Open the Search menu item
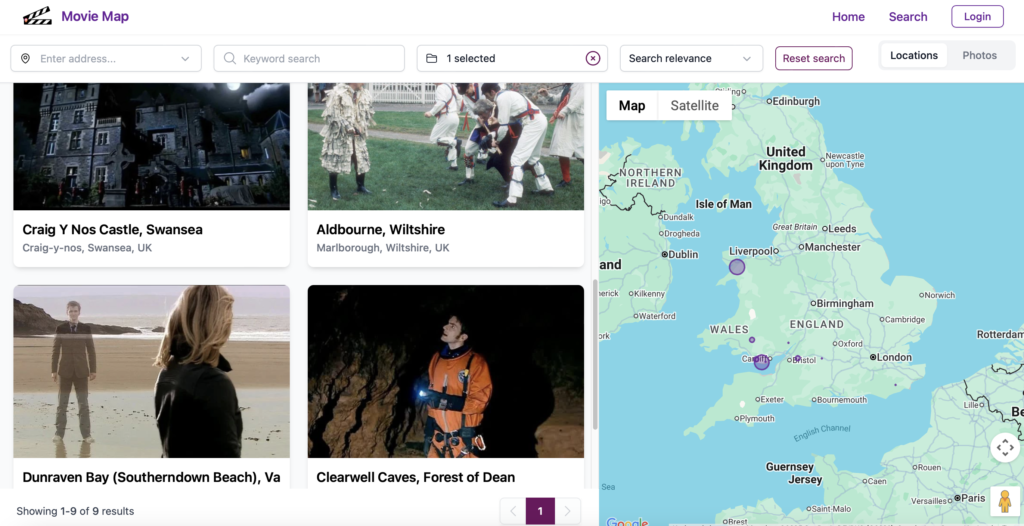Screen dimensions: 1024x526 click(908, 17)
